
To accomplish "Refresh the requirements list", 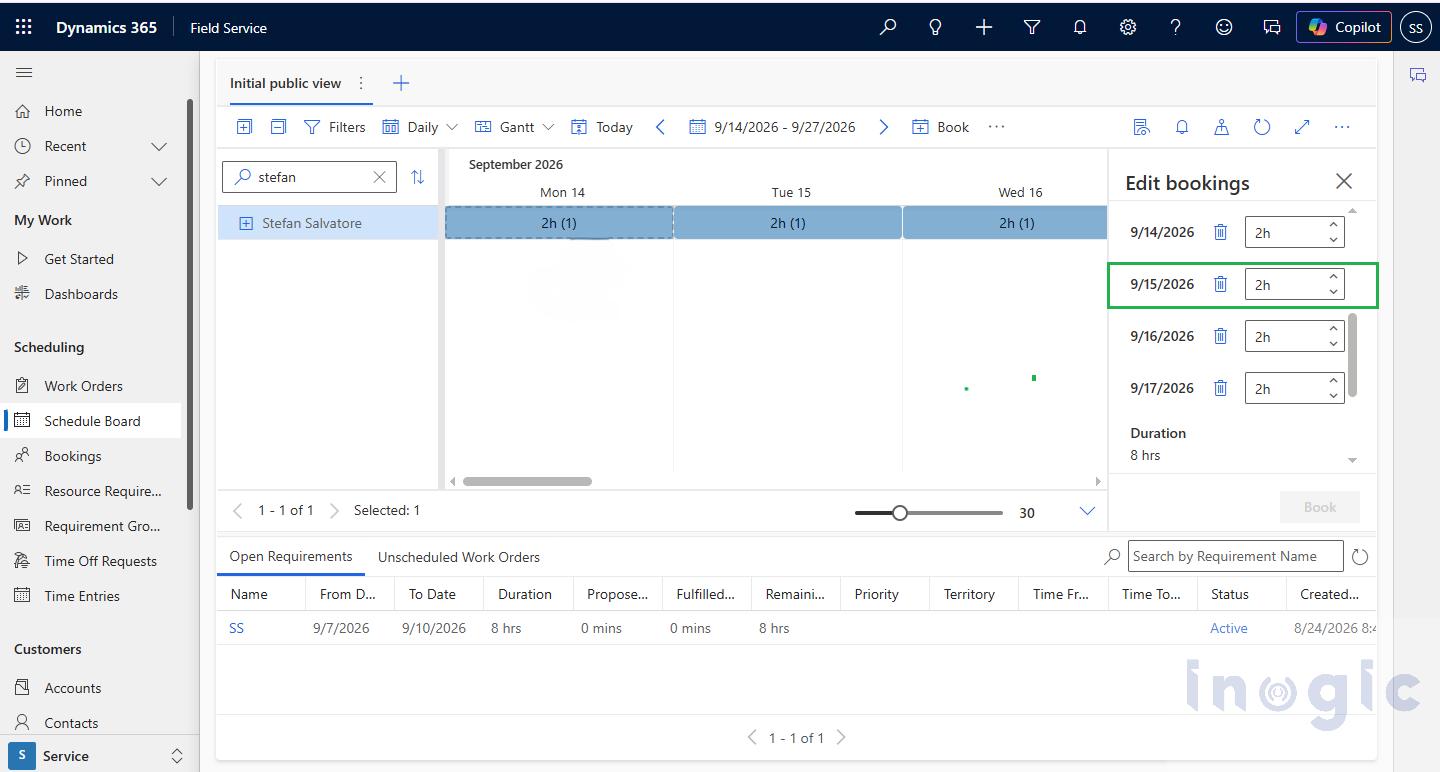I will point(1360,557).
